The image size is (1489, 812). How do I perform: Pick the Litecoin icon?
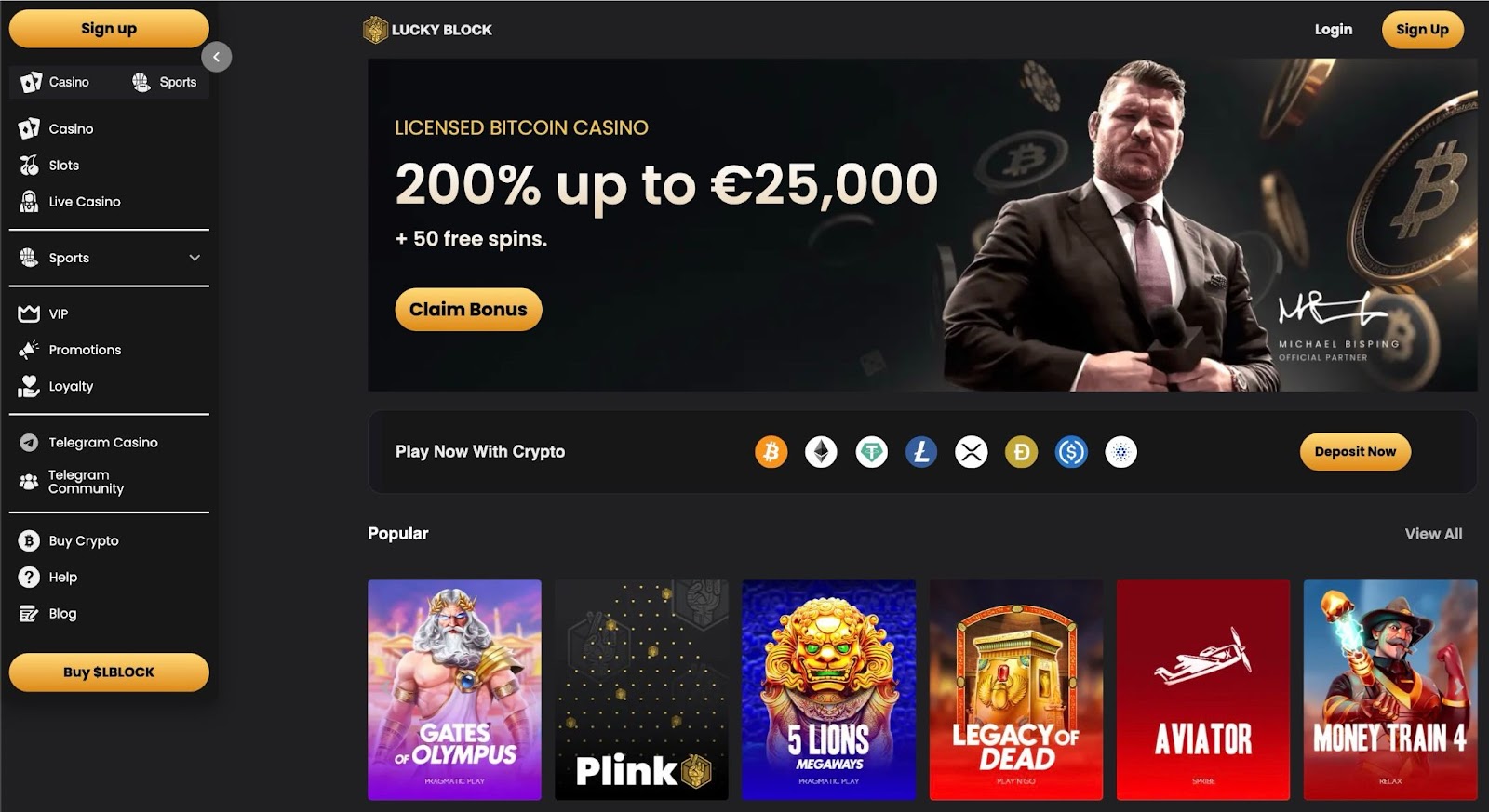click(921, 452)
